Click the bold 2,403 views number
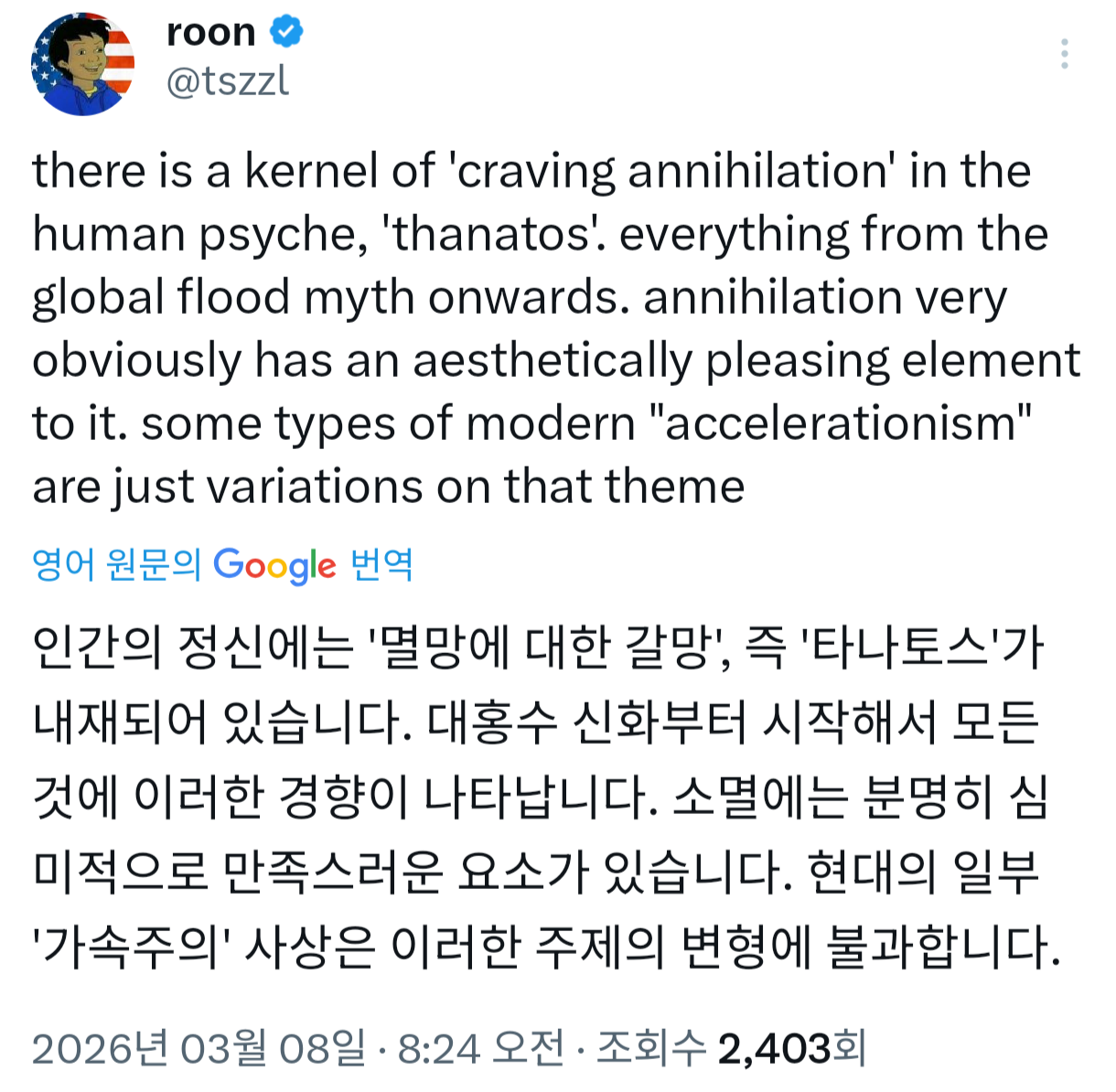Screen dimensions: 1116x1092 coord(774,1048)
